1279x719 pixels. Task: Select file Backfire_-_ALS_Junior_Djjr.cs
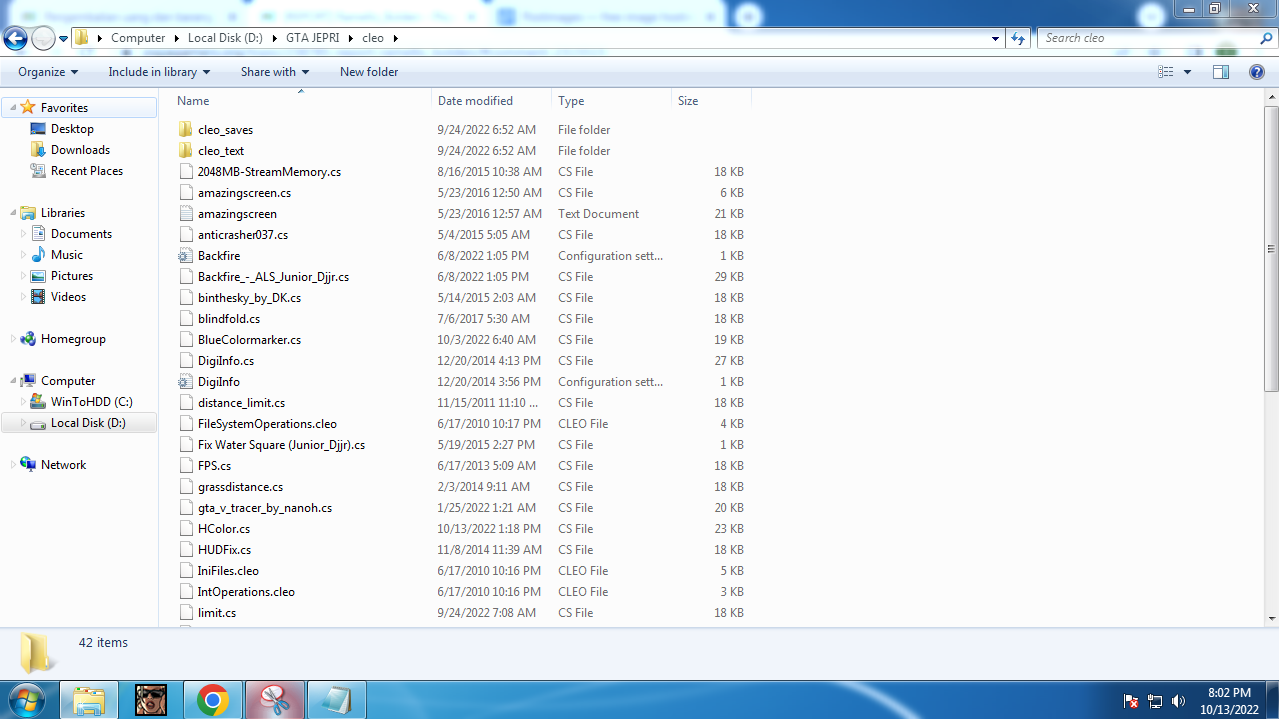click(273, 277)
